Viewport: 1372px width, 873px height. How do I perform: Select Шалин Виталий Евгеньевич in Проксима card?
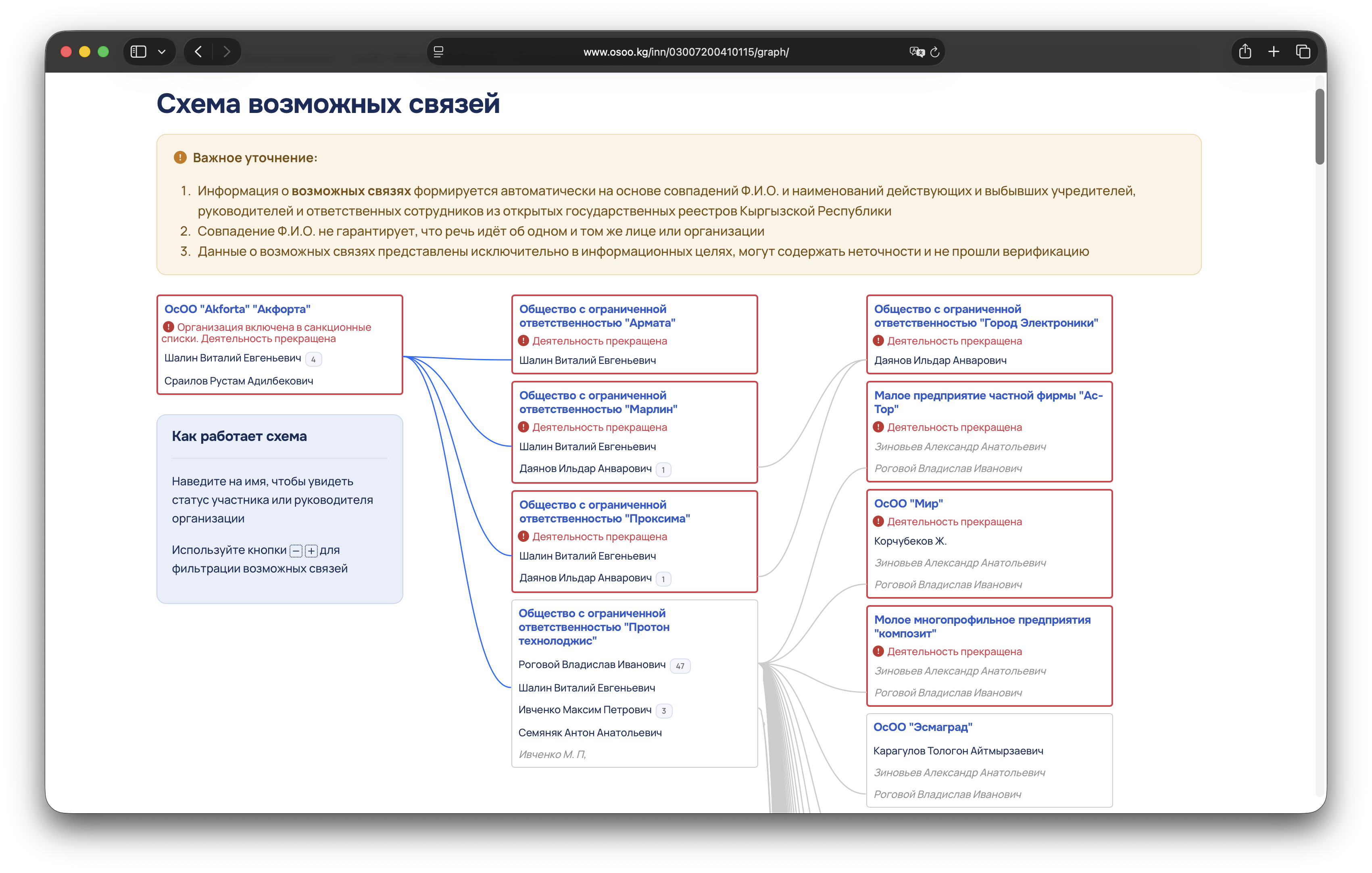pyautogui.click(x=588, y=556)
